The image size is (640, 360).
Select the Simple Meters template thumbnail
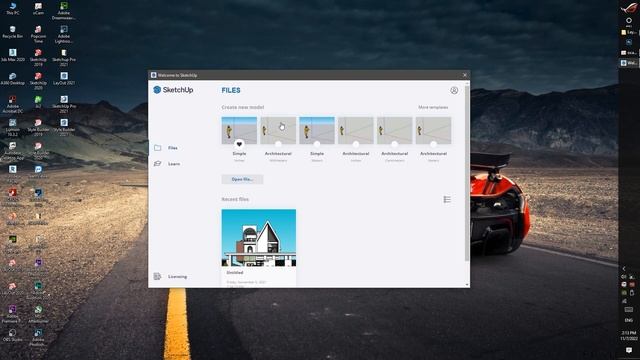point(317,130)
